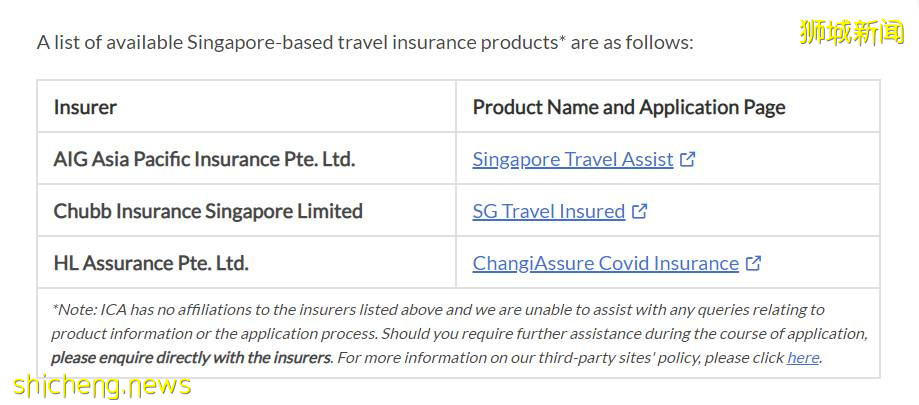This screenshot has height=405, width=919.
Task: Click external-link icon beside SG Travel Insured
Action: click(640, 211)
